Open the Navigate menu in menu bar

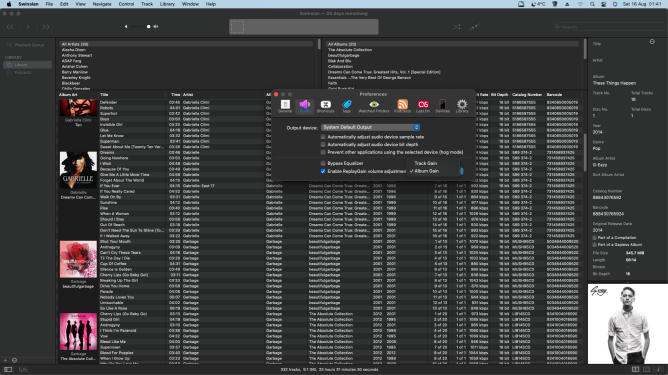point(102,4)
